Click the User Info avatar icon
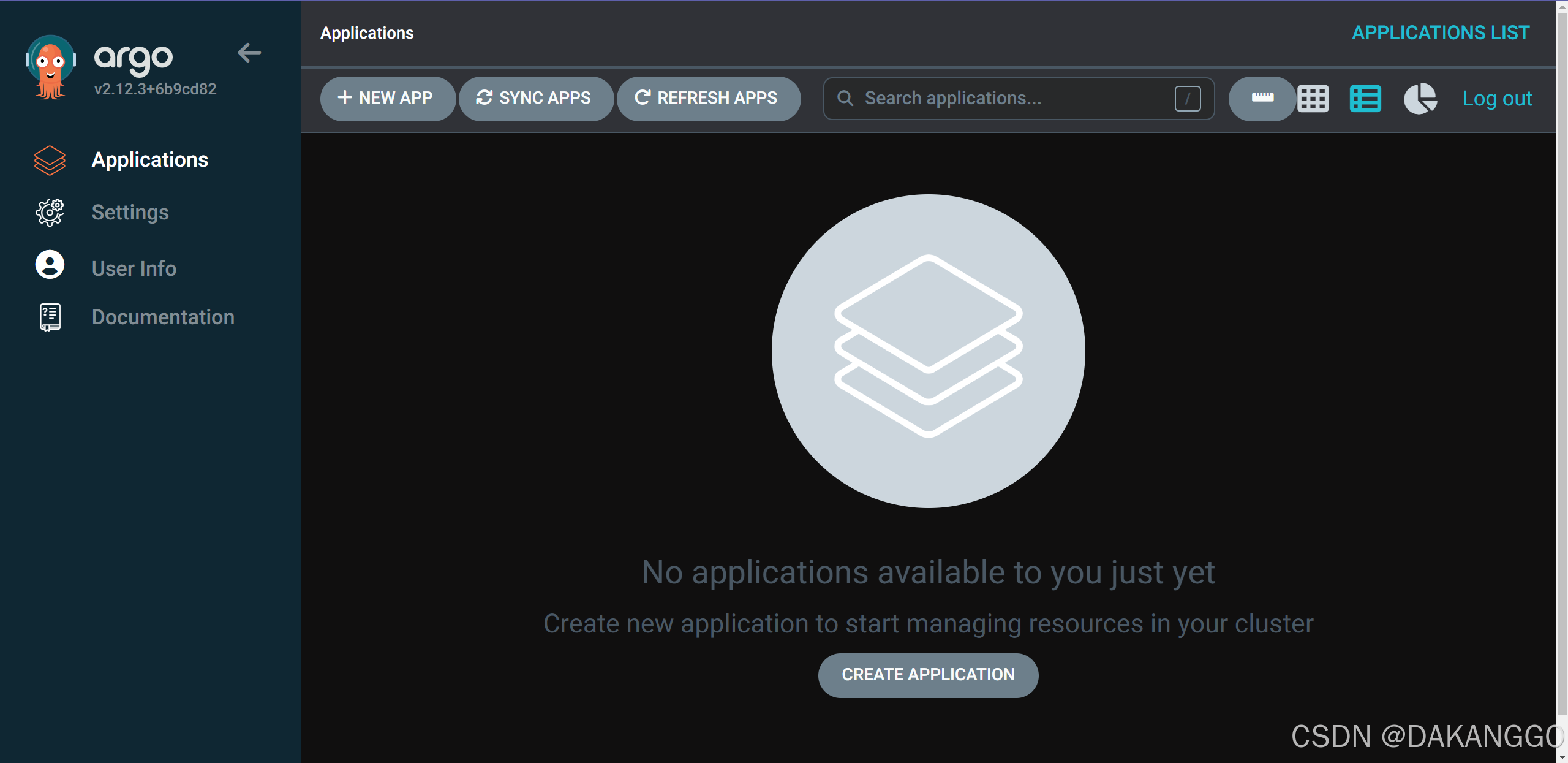This screenshot has width=1568, height=763. point(50,265)
